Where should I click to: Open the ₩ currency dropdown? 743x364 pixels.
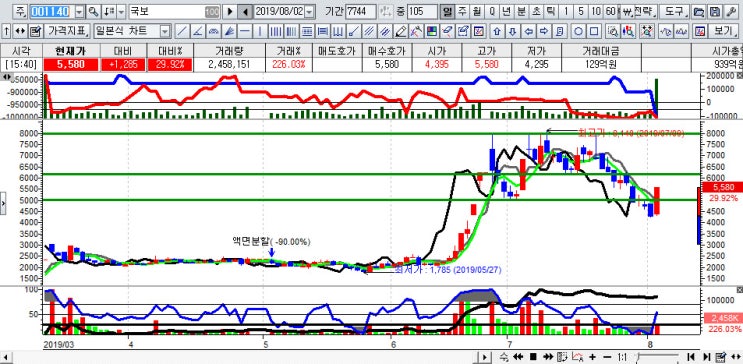point(627,11)
